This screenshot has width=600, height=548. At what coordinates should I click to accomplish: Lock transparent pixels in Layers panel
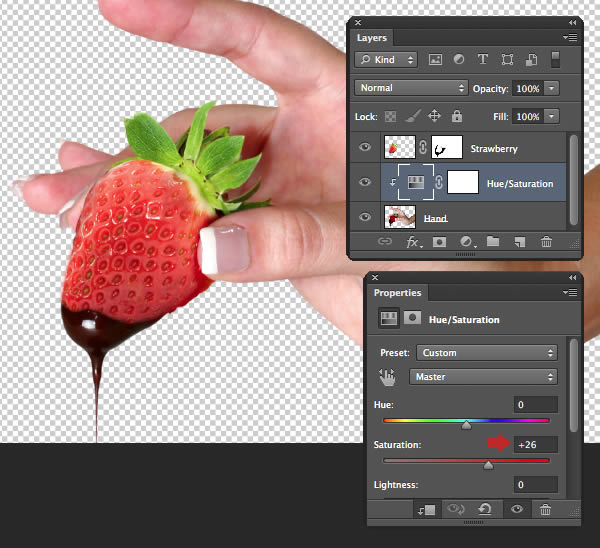(x=390, y=116)
